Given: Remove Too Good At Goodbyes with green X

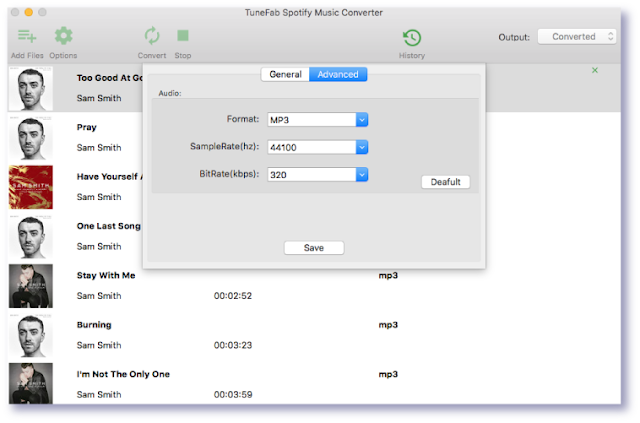Looking at the screenshot, I should pyautogui.click(x=595, y=70).
